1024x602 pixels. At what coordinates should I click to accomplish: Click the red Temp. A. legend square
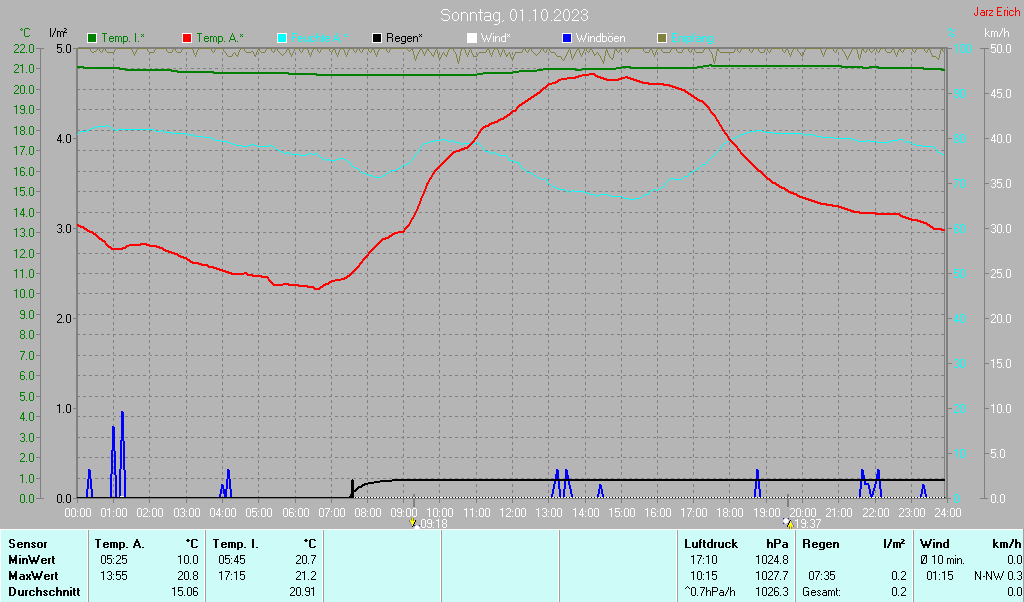coord(187,38)
